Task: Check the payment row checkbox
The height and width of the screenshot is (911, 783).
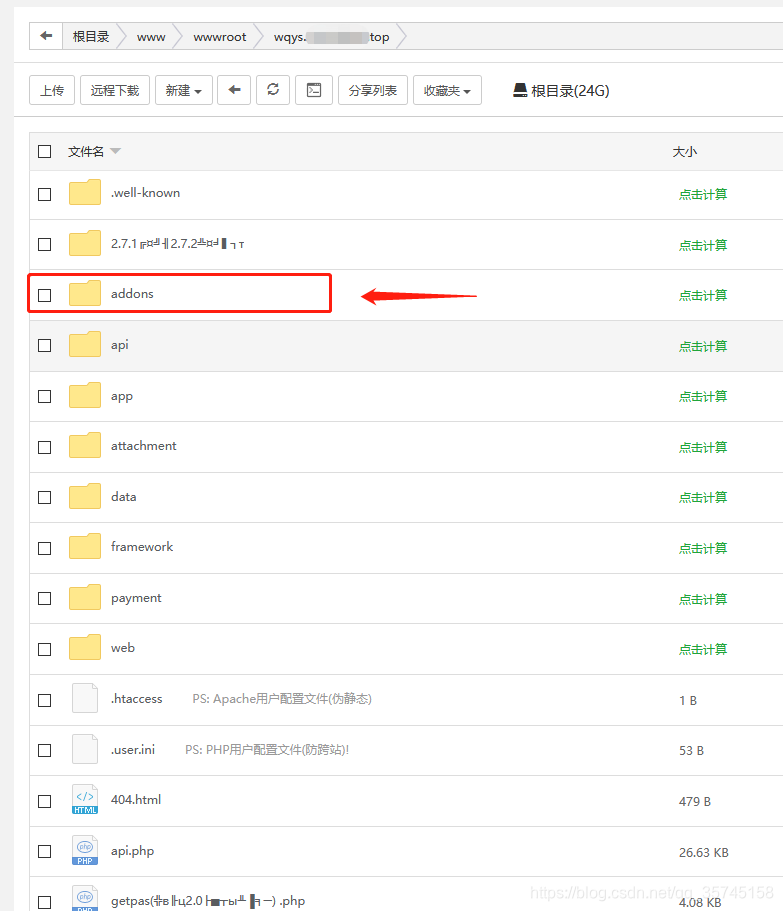Action: (44, 598)
